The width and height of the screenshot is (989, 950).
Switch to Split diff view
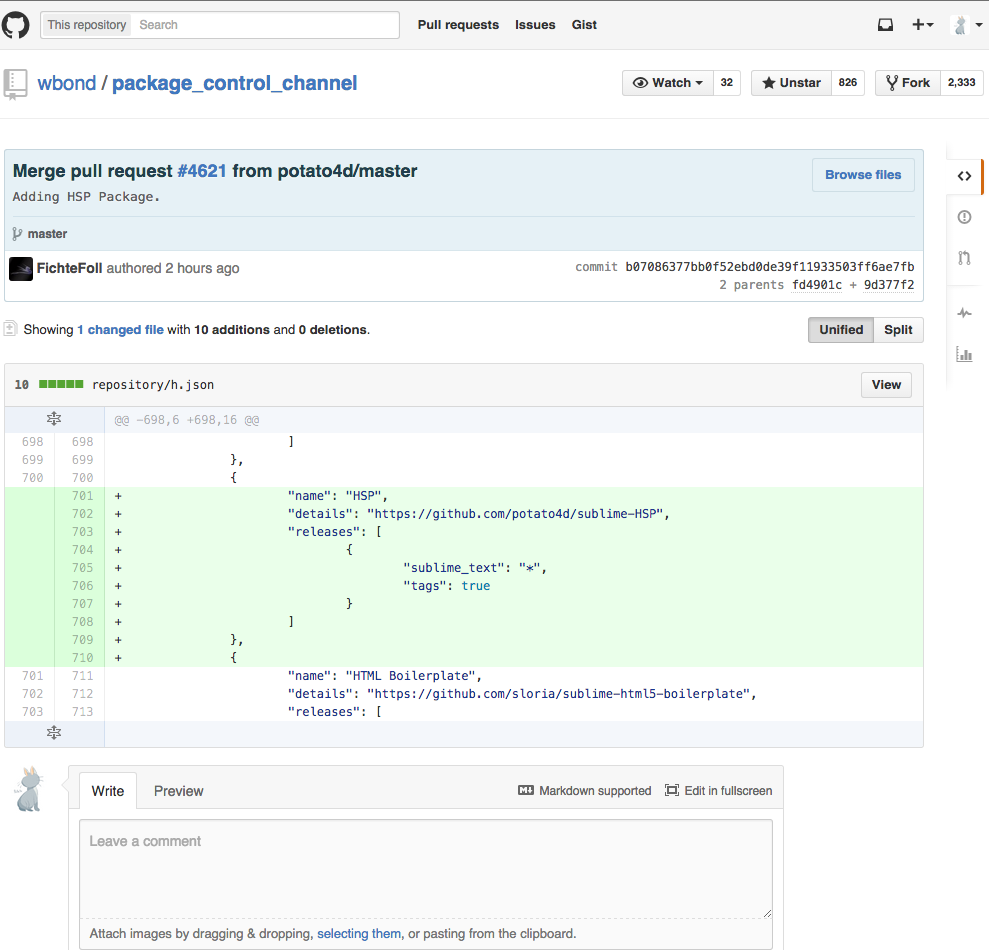(898, 330)
